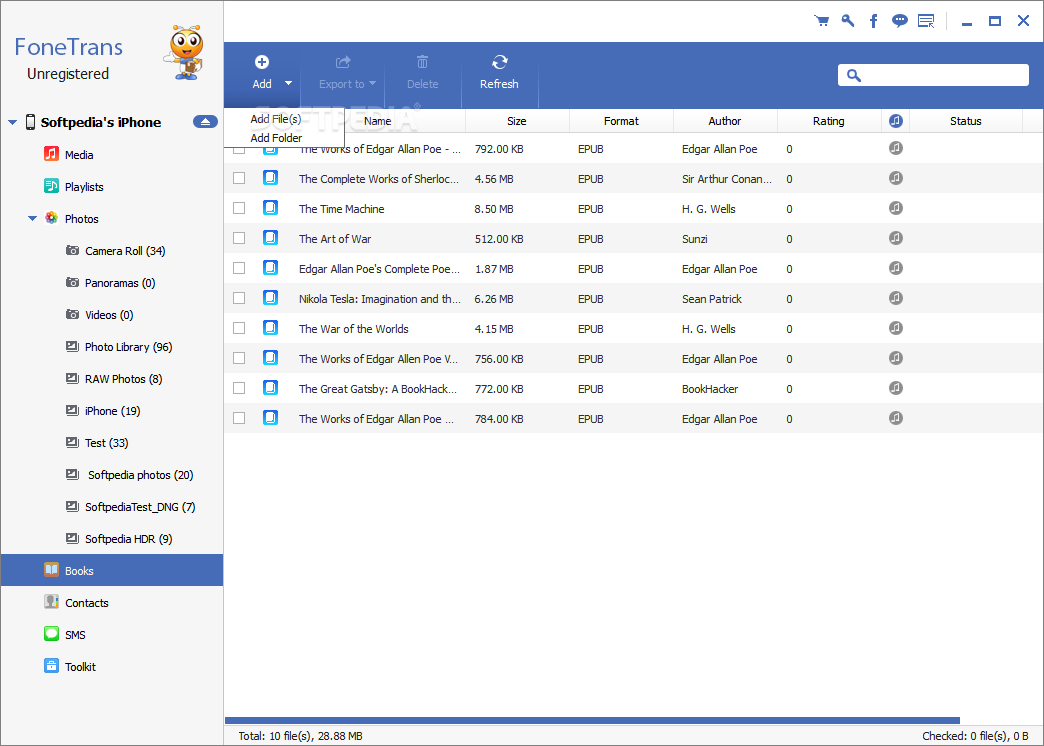The width and height of the screenshot is (1044, 746).
Task: Click the book icon for The War of the Worlds
Action: (270, 328)
